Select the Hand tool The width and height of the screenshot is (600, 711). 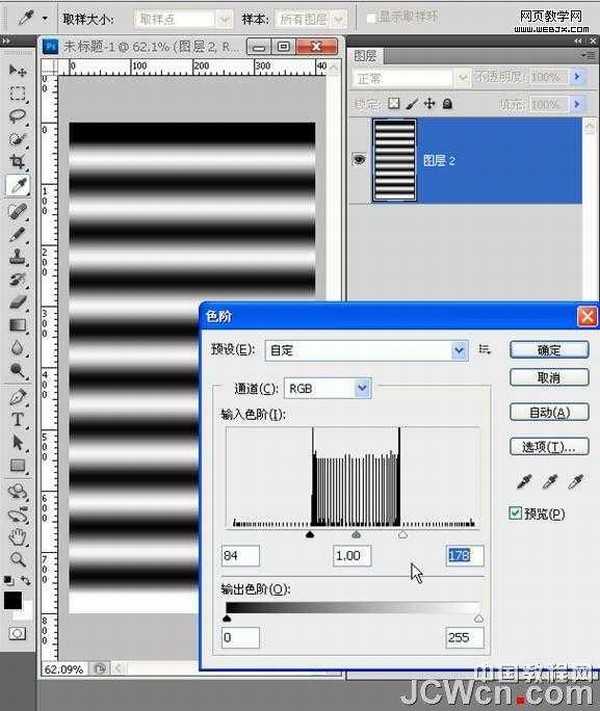click(18, 536)
